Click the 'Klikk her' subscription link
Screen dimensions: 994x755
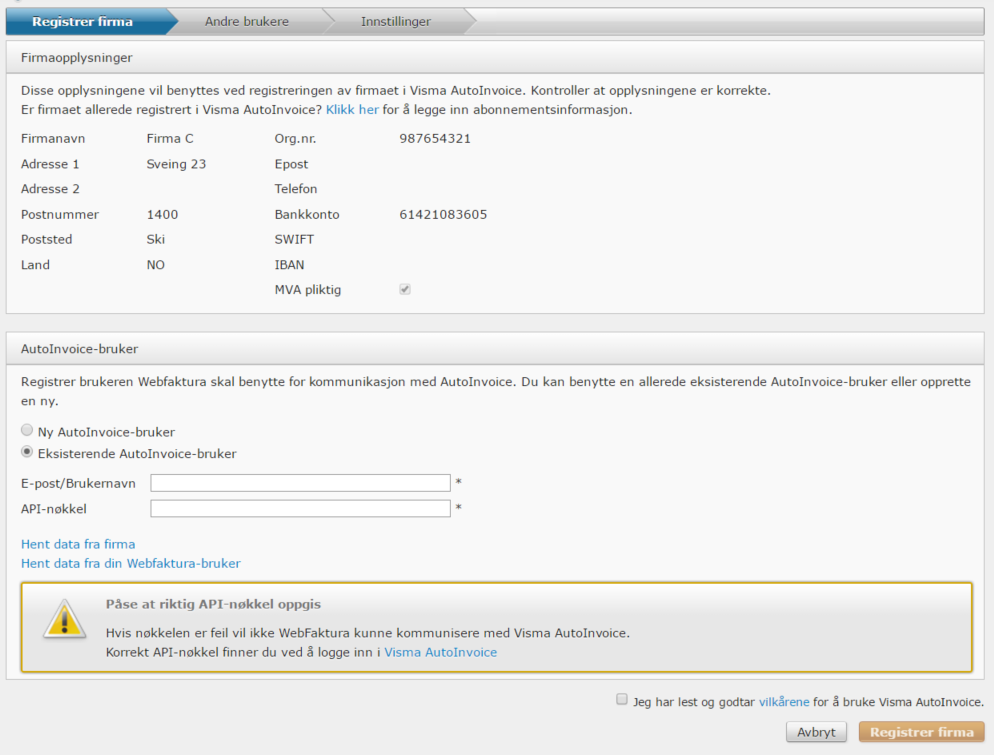(352, 110)
